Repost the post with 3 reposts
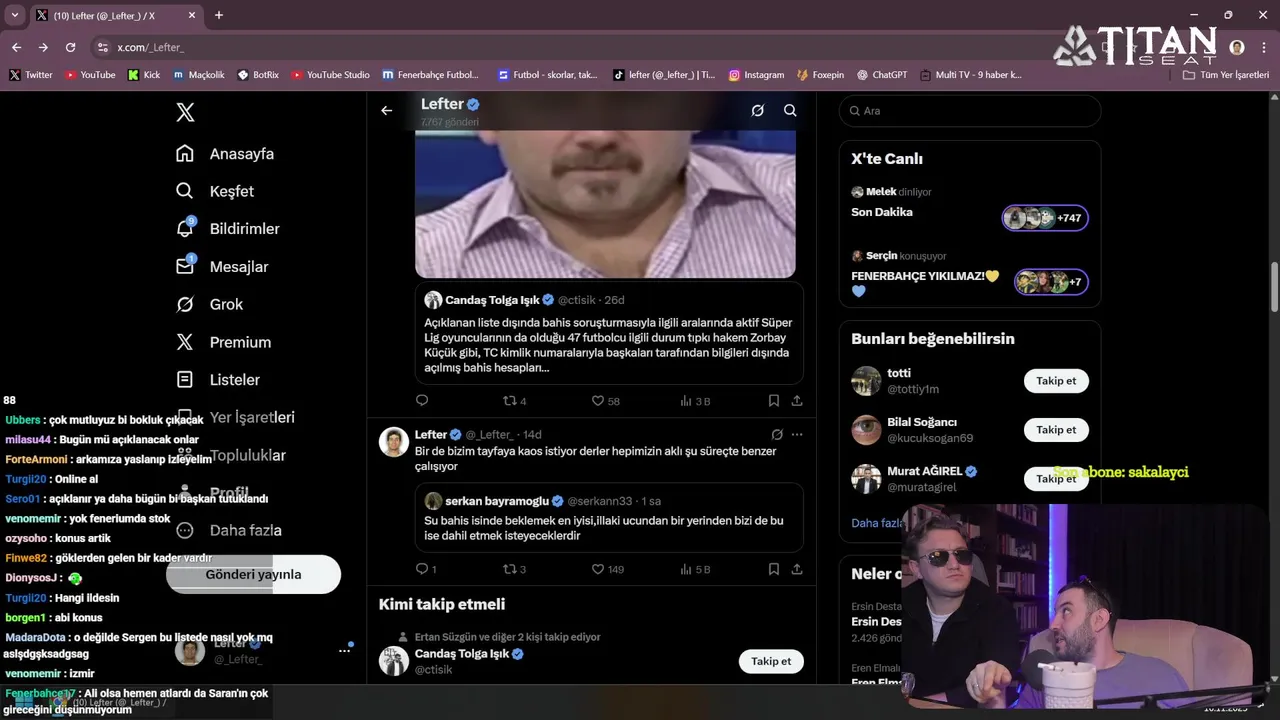The image size is (1280, 720). click(514, 569)
